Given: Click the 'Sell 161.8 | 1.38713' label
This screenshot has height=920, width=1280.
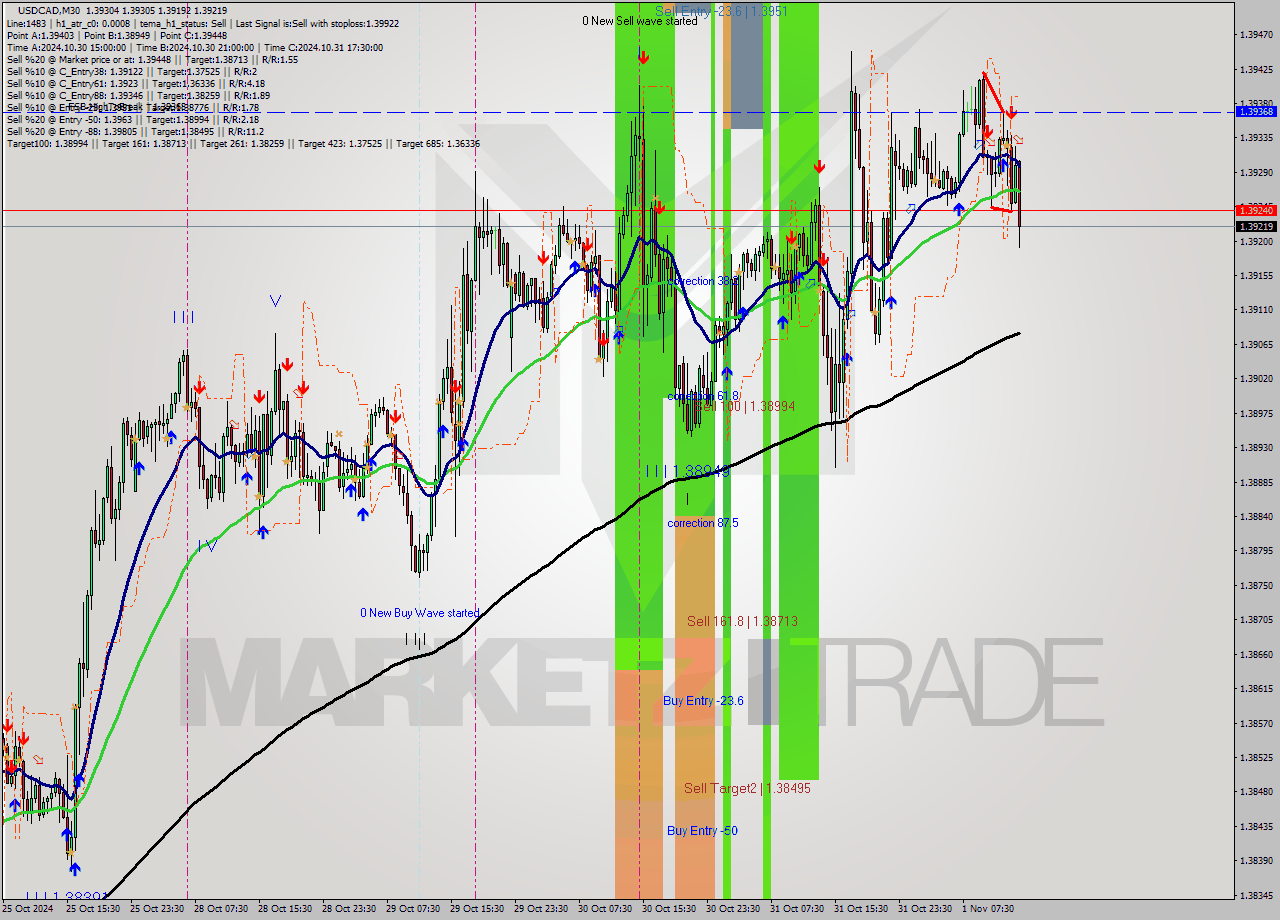Looking at the screenshot, I should point(742,621).
